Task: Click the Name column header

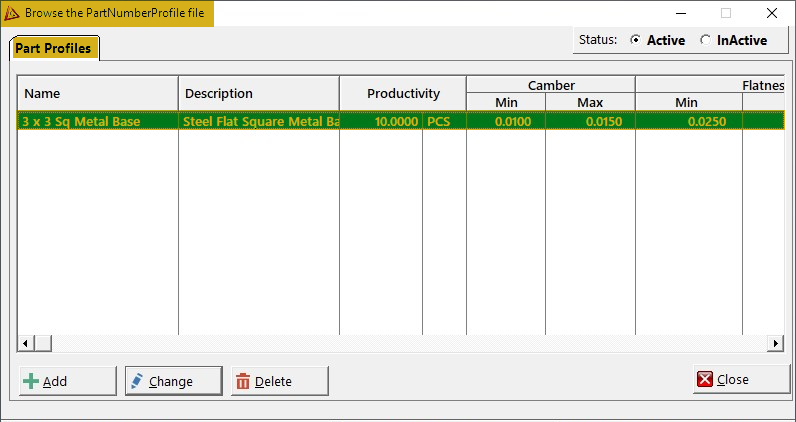Action: (x=98, y=93)
